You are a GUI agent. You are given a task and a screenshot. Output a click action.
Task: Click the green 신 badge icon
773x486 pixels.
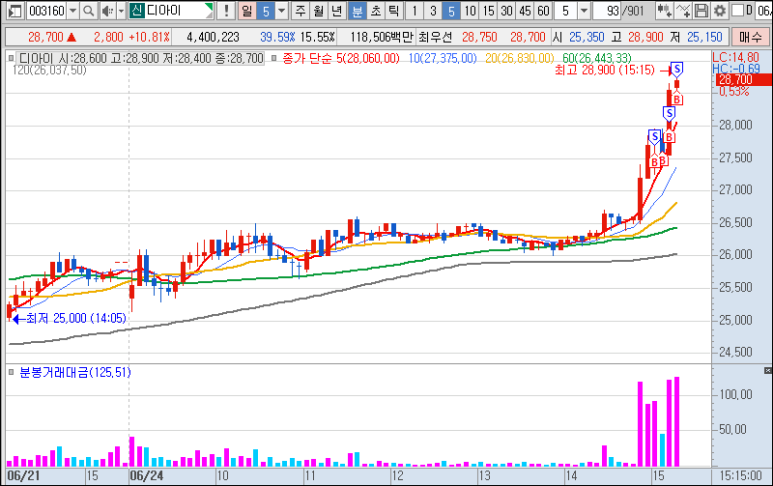137,10
